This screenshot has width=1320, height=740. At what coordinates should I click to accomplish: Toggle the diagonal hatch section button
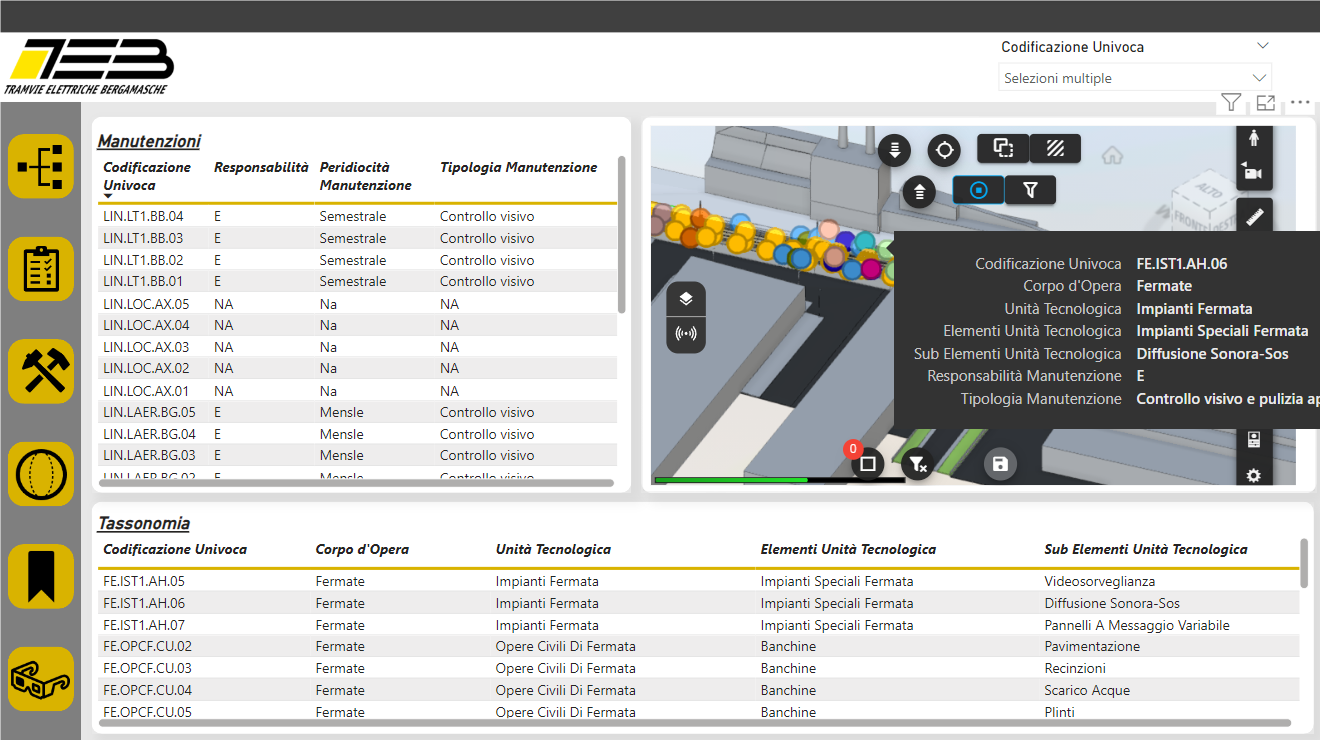coord(1055,149)
